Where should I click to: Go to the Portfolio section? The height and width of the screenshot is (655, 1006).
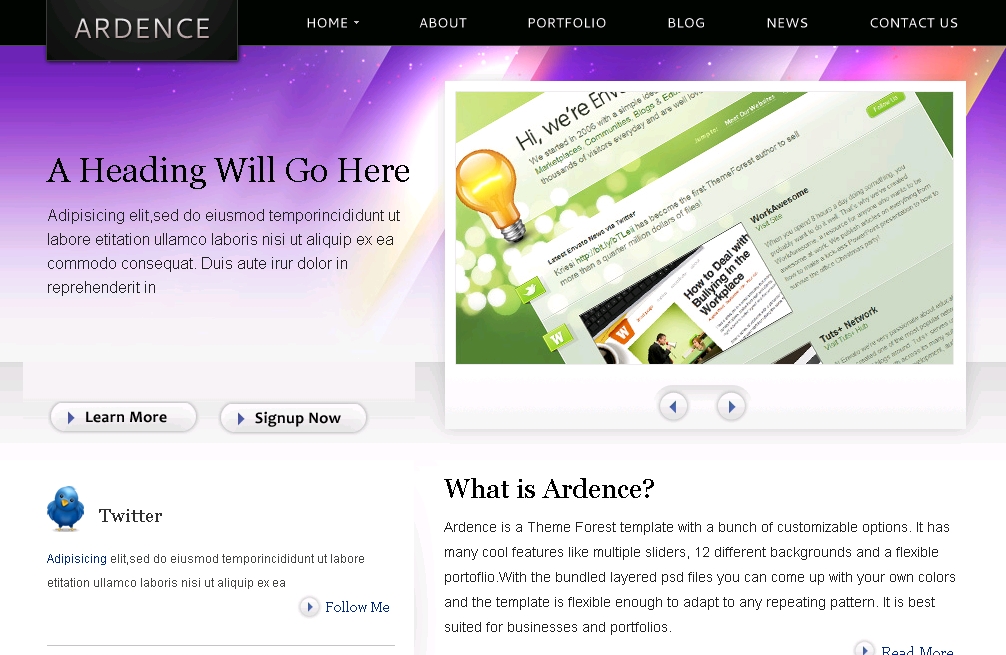click(x=566, y=23)
